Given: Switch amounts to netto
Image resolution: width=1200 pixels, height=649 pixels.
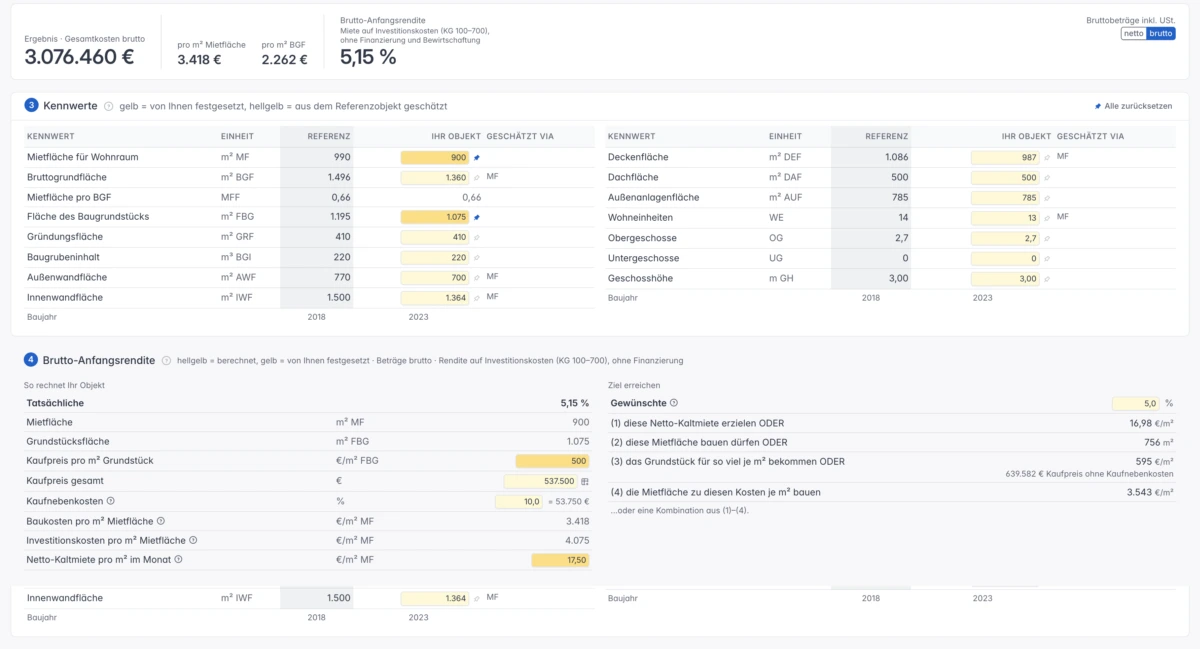Looking at the screenshot, I should click(x=1133, y=33).
